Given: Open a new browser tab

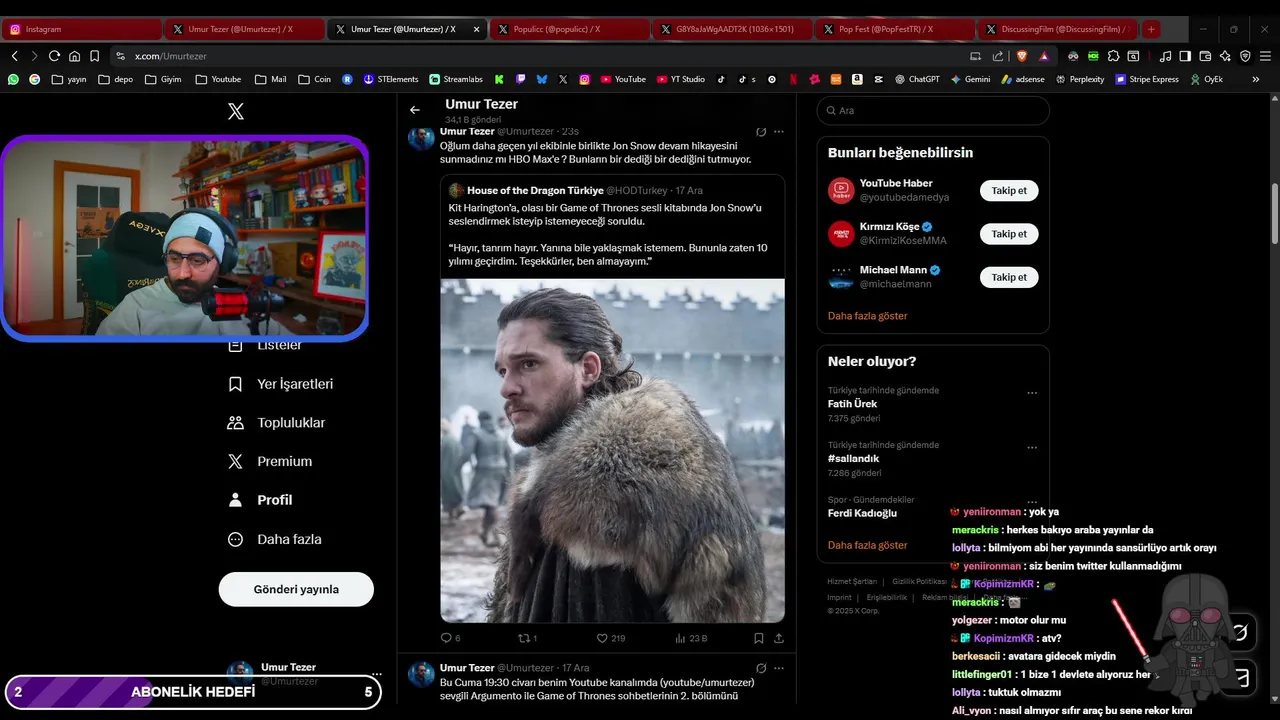Looking at the screenshot, I should (x=1151, y=29).
